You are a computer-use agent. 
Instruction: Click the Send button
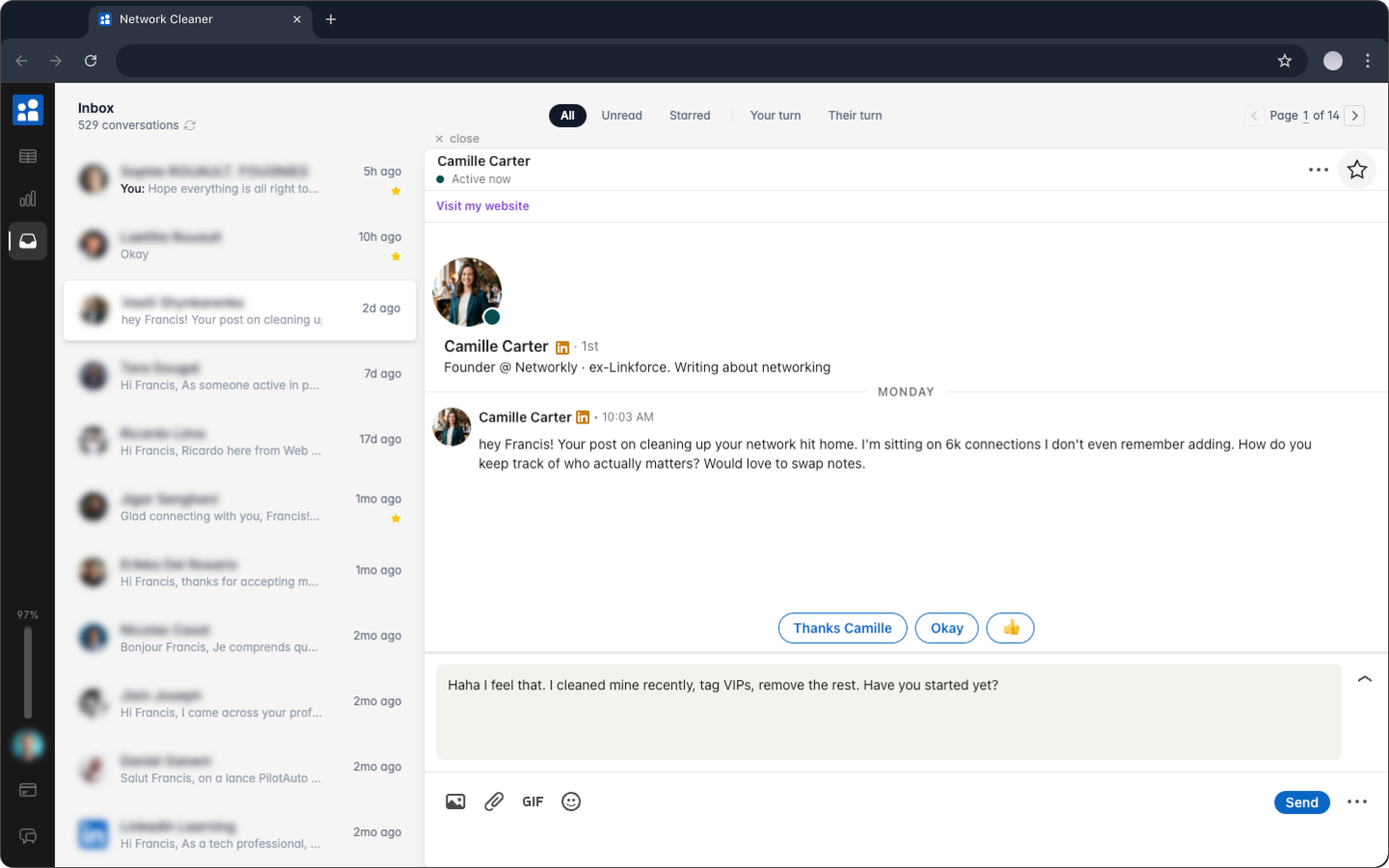1301,802
